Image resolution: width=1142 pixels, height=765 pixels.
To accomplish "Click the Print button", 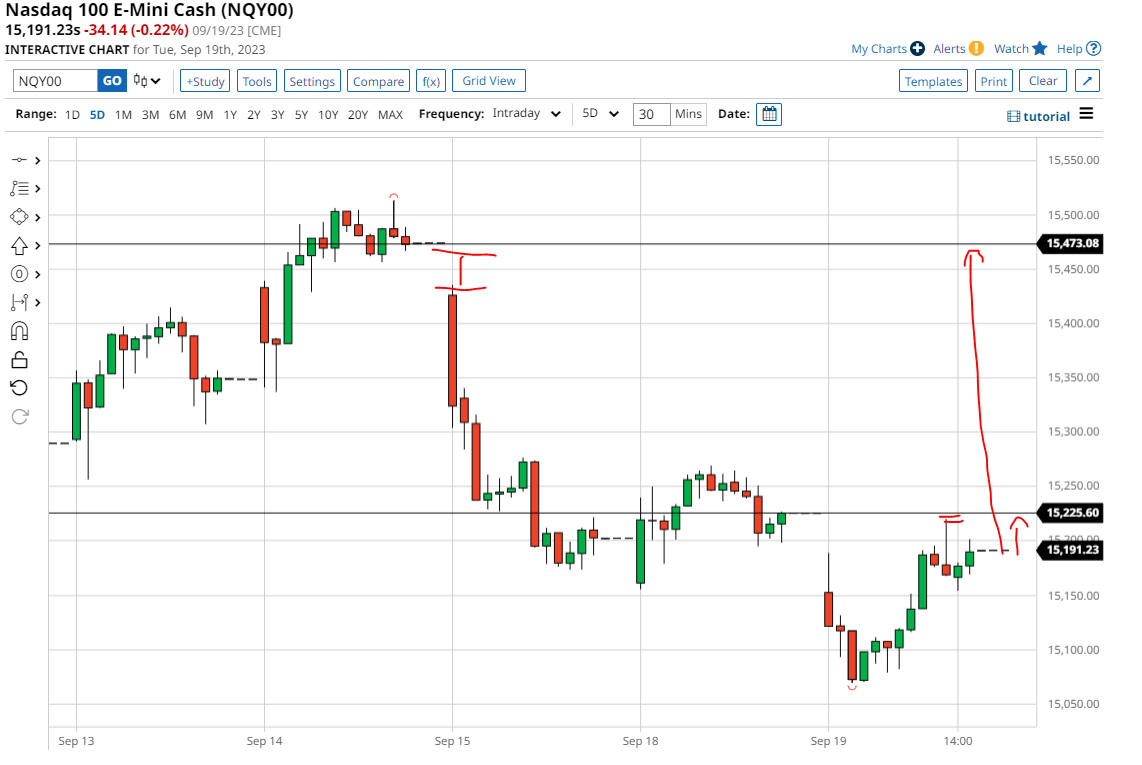I will click(993, 81).
